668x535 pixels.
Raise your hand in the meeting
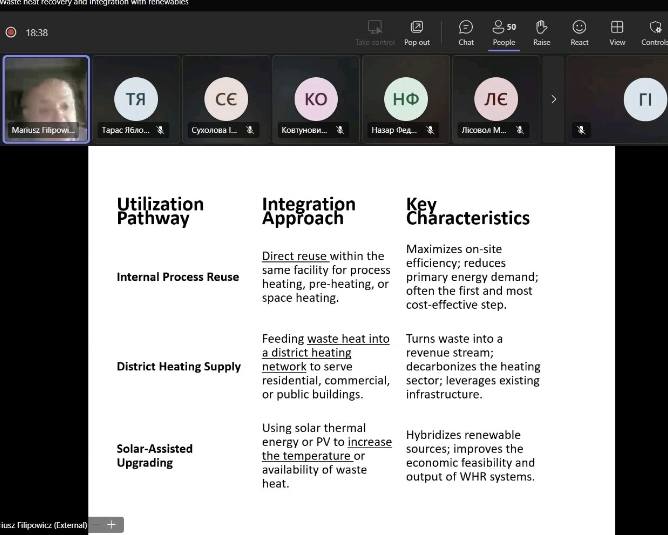pyautogui.click(x=541, y=32)
